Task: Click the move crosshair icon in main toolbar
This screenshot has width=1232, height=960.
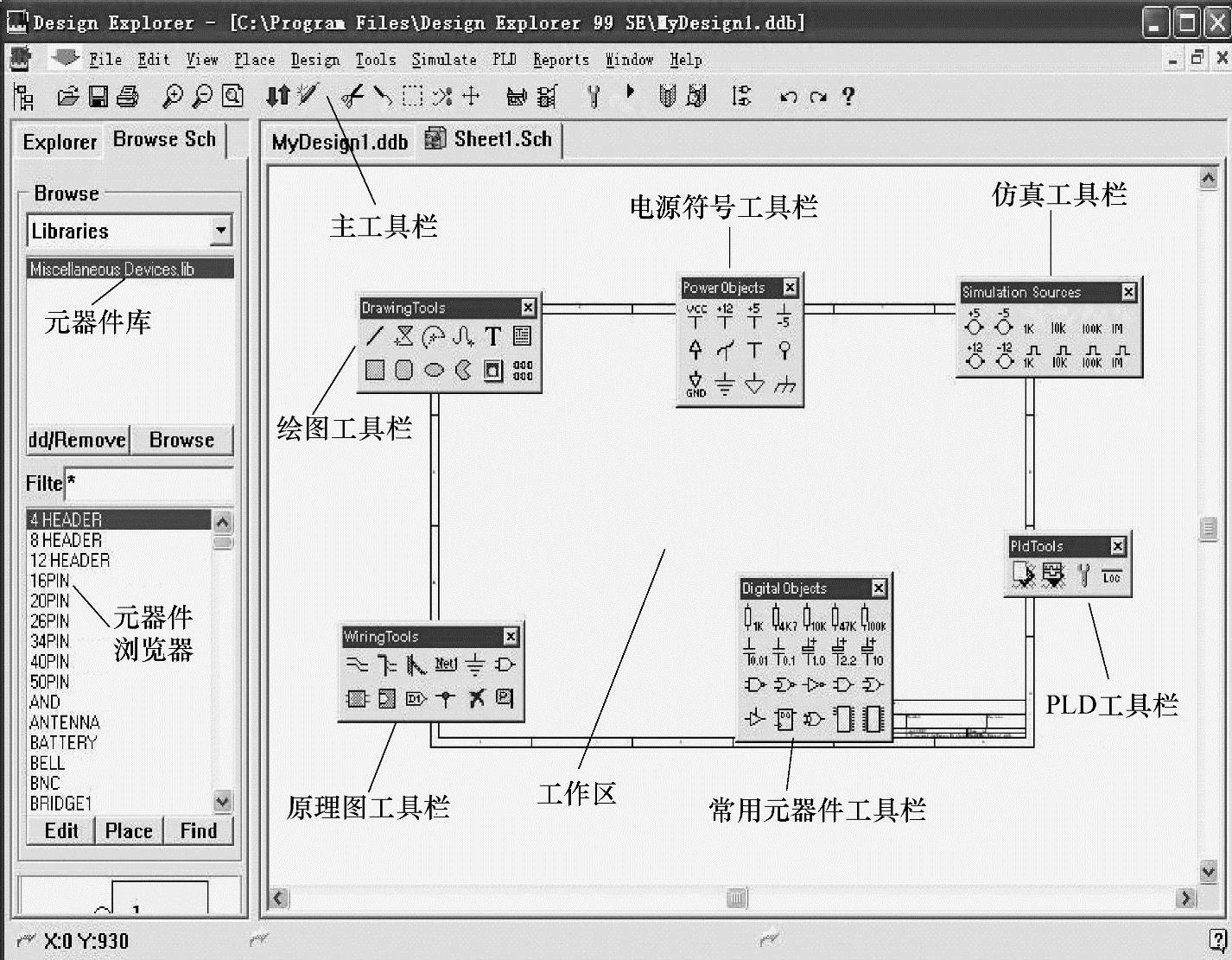Action: point(471,96)
